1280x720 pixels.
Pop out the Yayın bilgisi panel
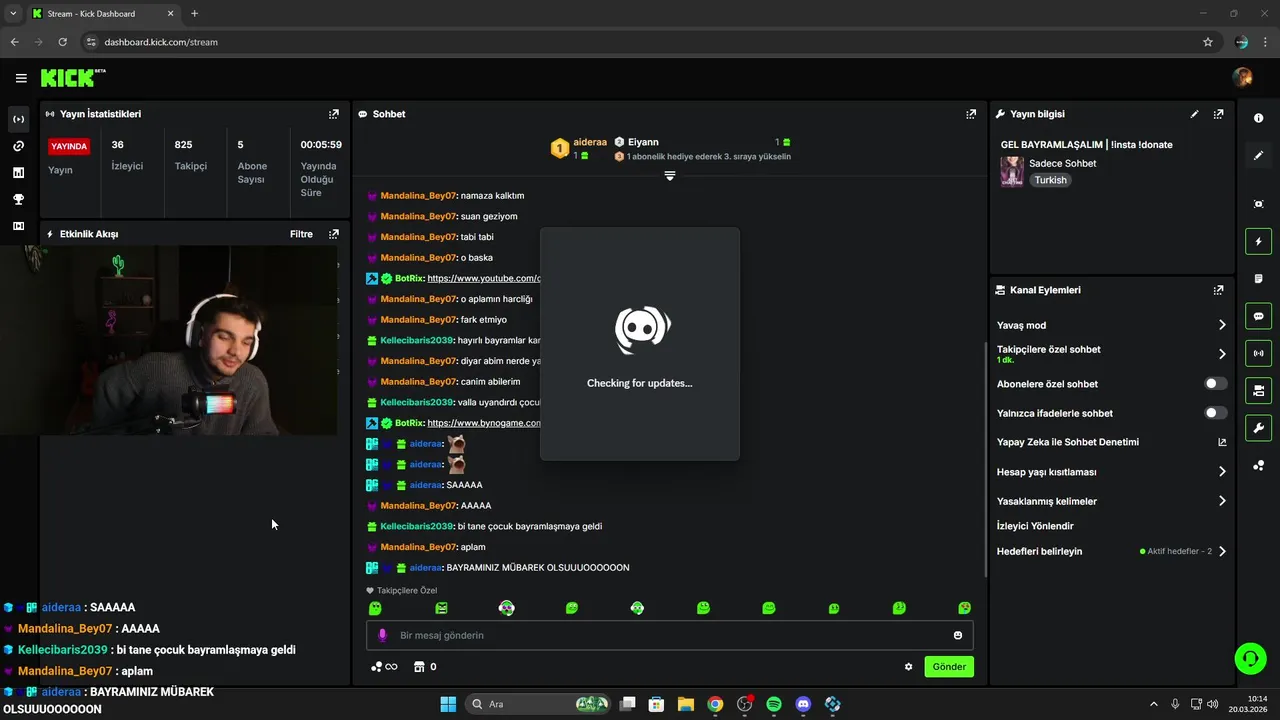click(x=1218, y=114)
